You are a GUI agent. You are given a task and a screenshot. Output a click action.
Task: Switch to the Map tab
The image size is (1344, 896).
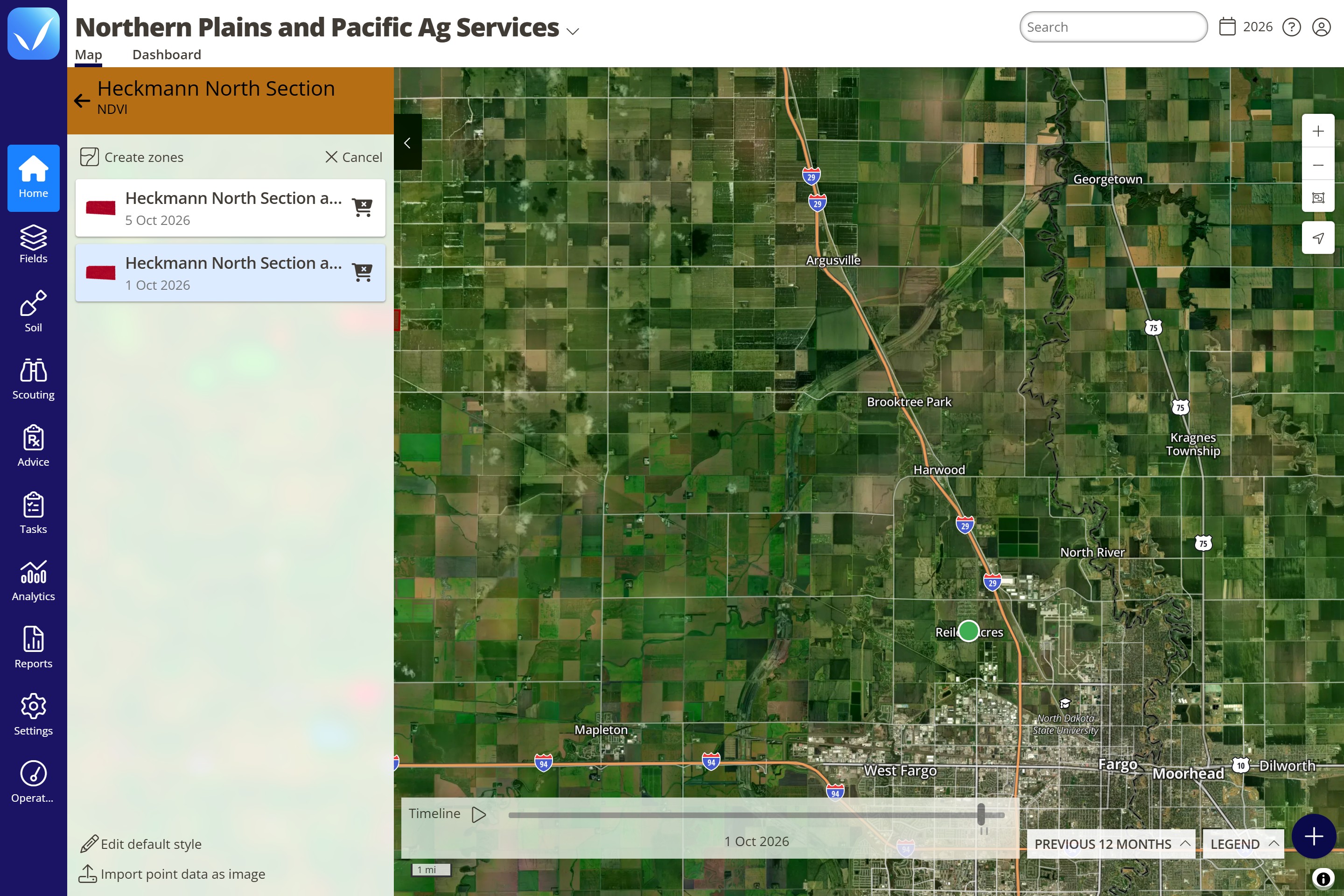(x=89, y=55)
